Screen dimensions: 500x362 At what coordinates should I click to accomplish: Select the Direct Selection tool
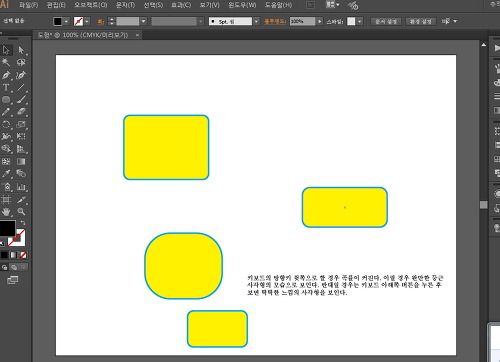tap(21, 50)
